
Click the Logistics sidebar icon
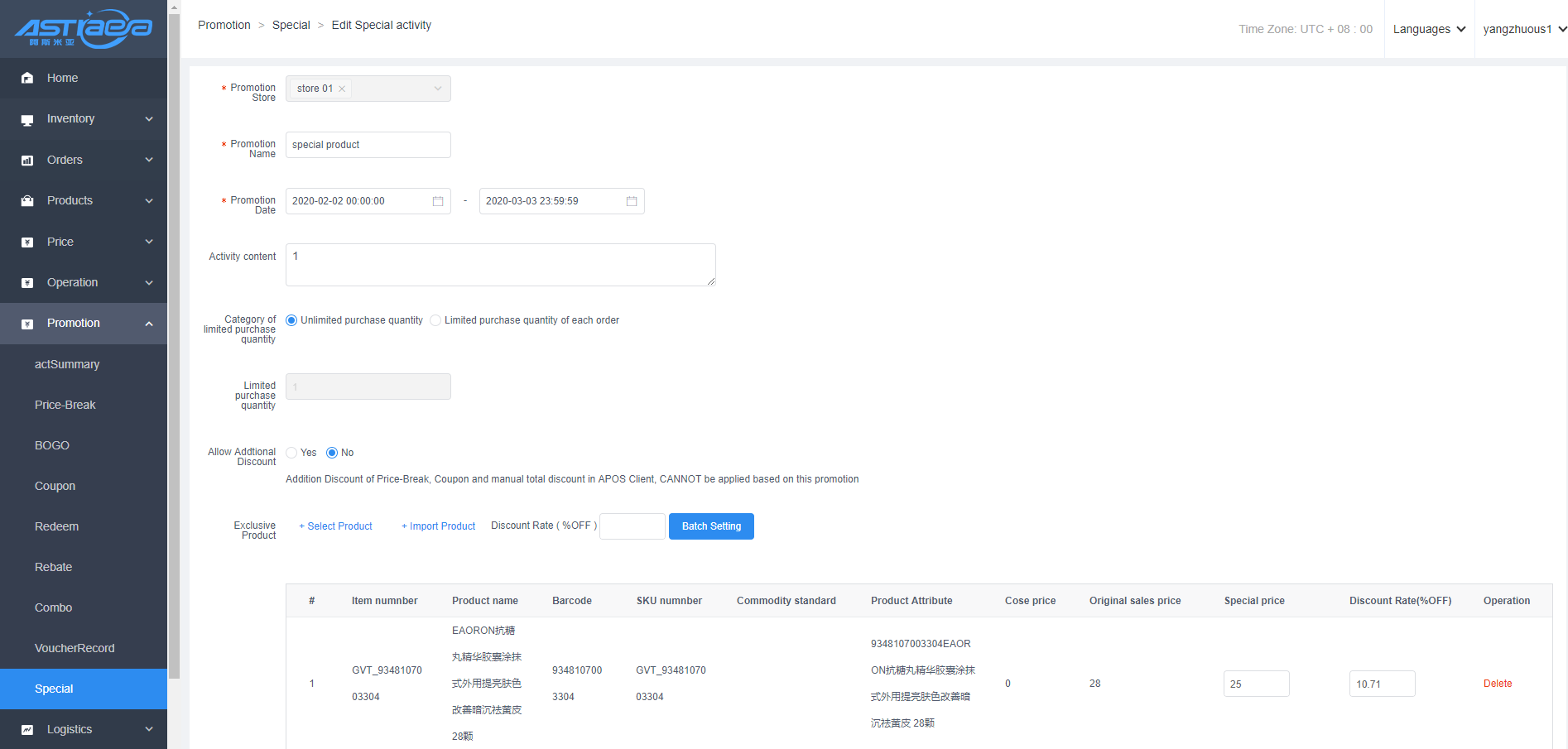pos(27,730)
